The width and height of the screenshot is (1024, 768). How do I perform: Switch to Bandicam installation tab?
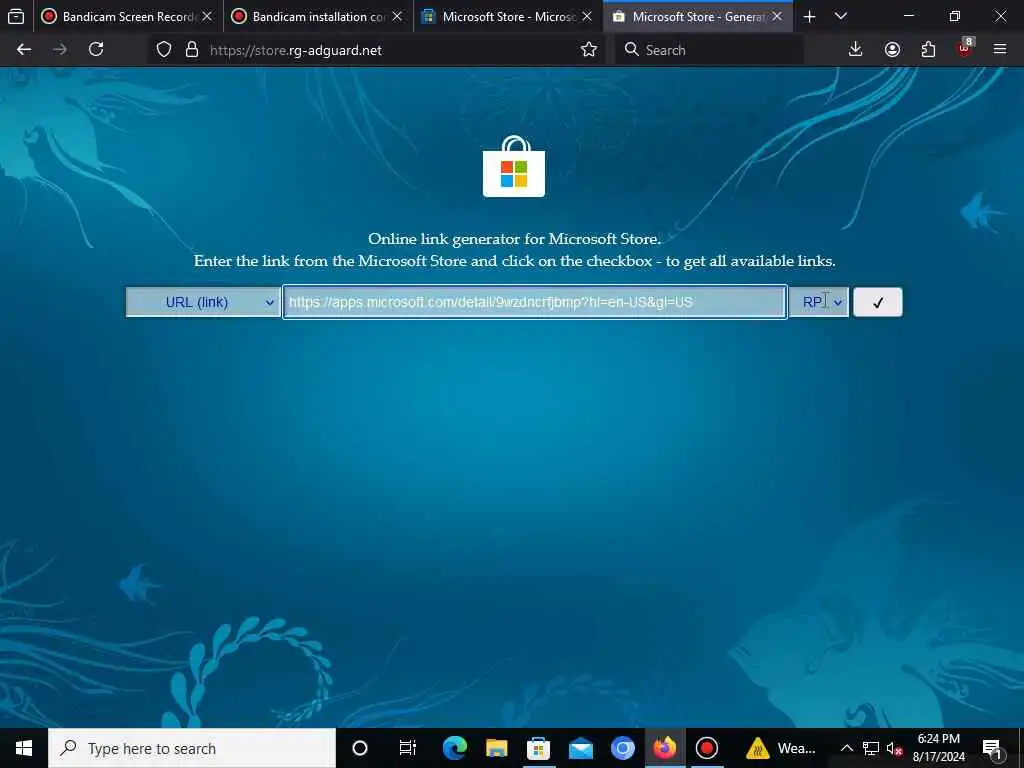(318, 16)
